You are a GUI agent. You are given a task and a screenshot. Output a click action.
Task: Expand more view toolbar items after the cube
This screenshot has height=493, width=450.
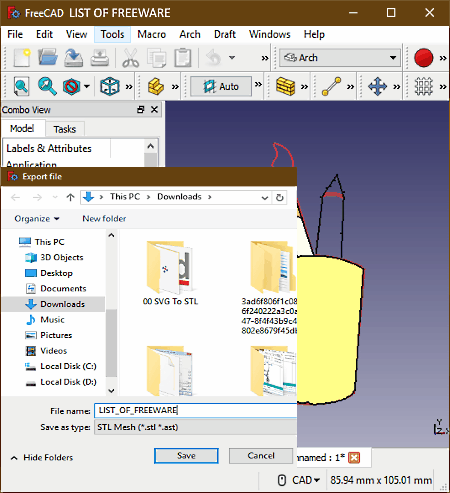pyautogui.click(x=129, y=87)
